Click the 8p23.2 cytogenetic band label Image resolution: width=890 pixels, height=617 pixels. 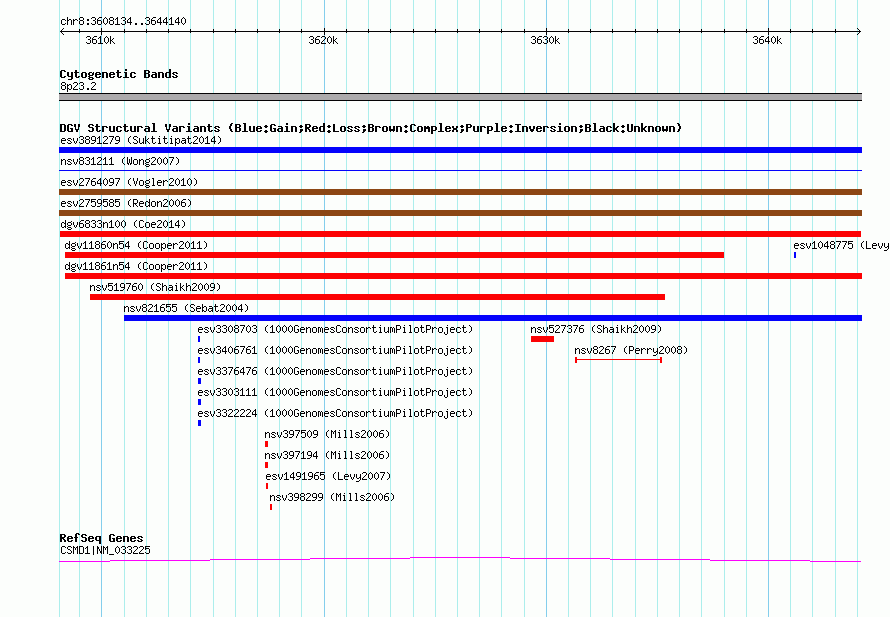coord(78,86)
